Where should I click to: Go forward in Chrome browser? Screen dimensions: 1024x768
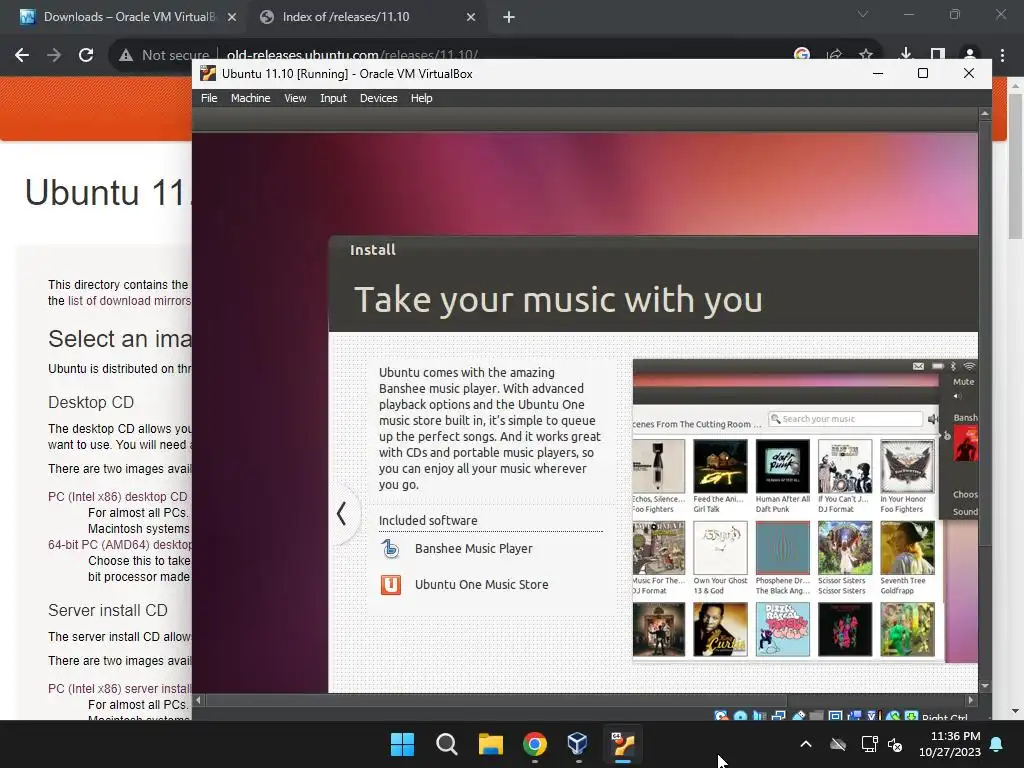coord(54,55)
